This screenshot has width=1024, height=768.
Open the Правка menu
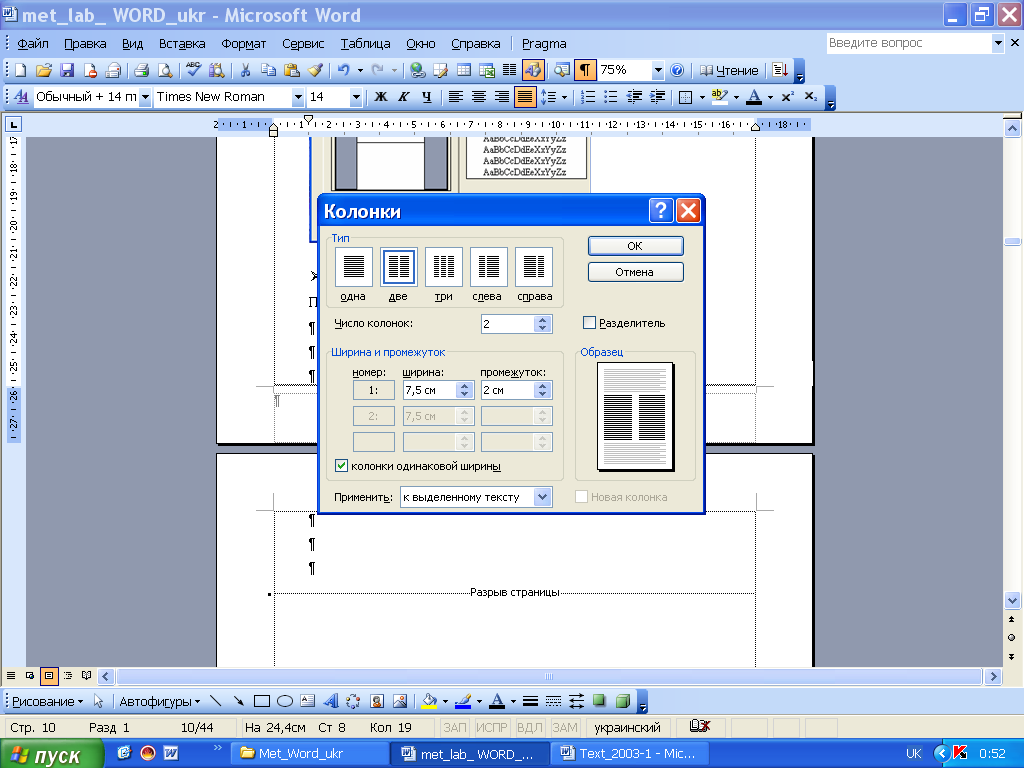click(85, 44)
